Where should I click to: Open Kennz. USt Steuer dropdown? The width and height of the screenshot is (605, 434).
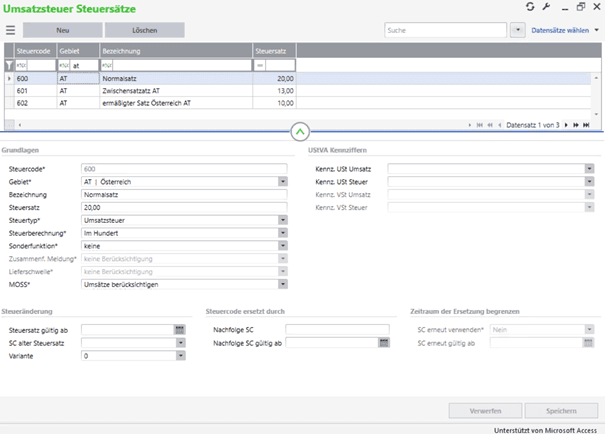pos(589,182)
